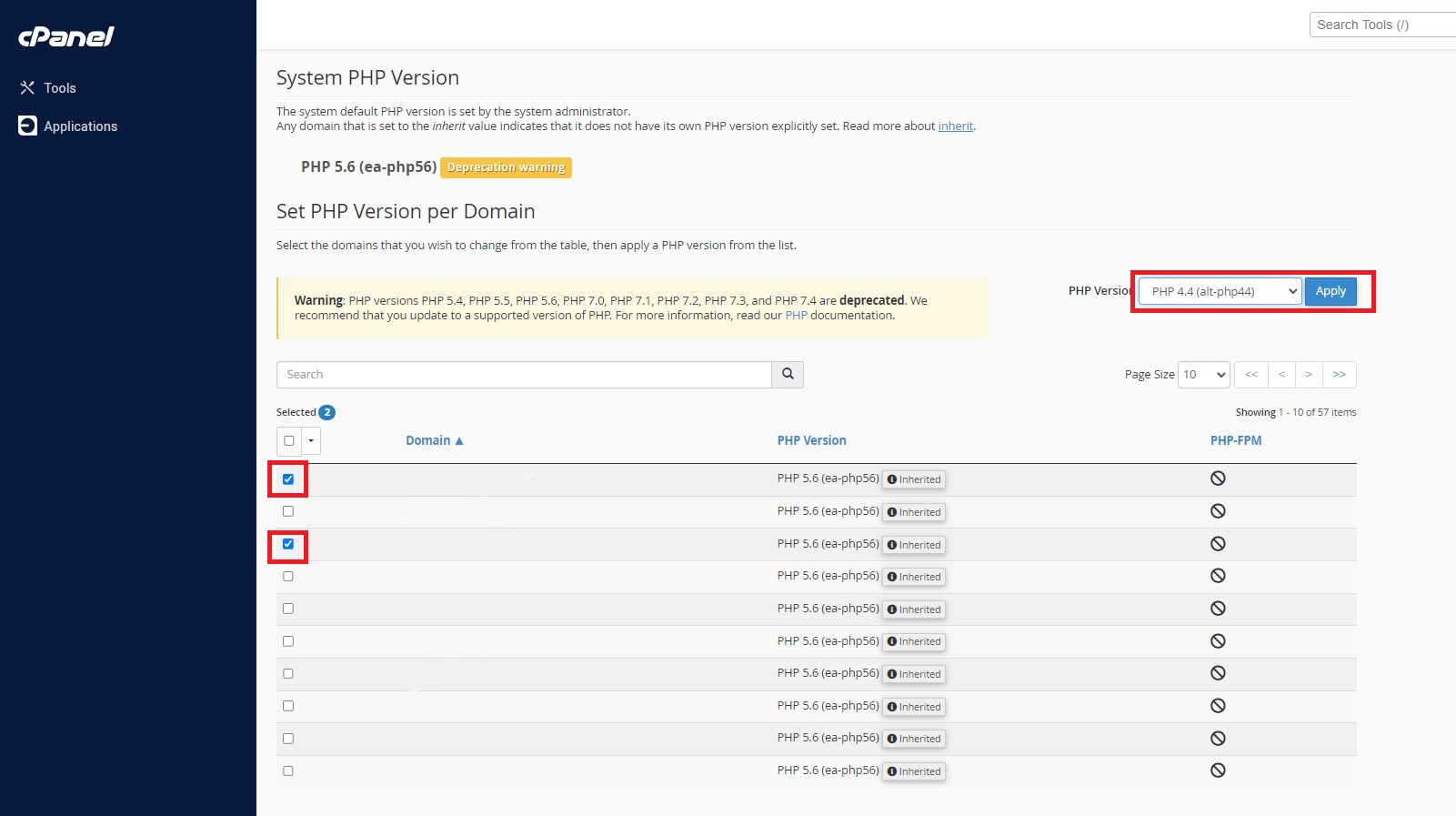Click the Tools wrench icon in sidebar
The width and height of the screenshot is (1456, 816).
(x=27, y=87)
